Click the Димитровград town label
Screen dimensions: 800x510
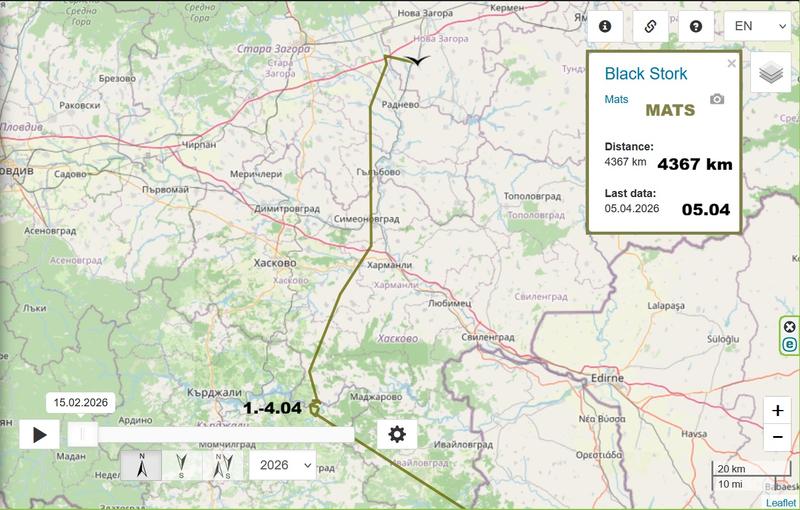click(x=287, y=209)
